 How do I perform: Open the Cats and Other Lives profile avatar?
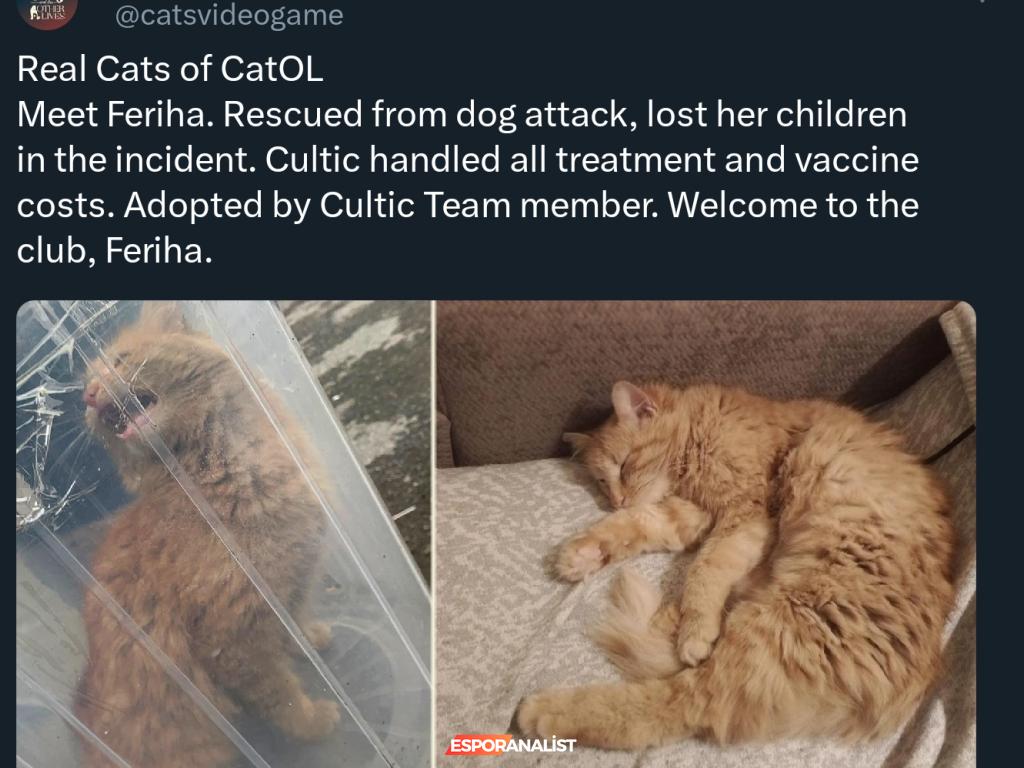pos(47,13)
